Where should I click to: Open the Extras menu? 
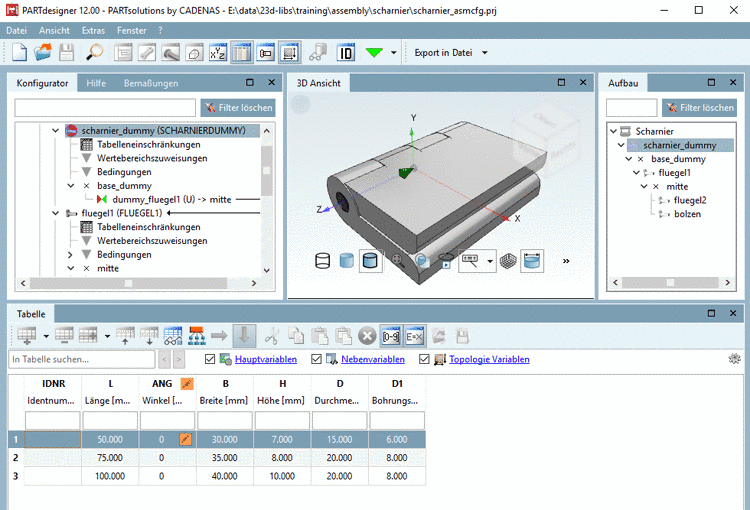pos(93,31)
